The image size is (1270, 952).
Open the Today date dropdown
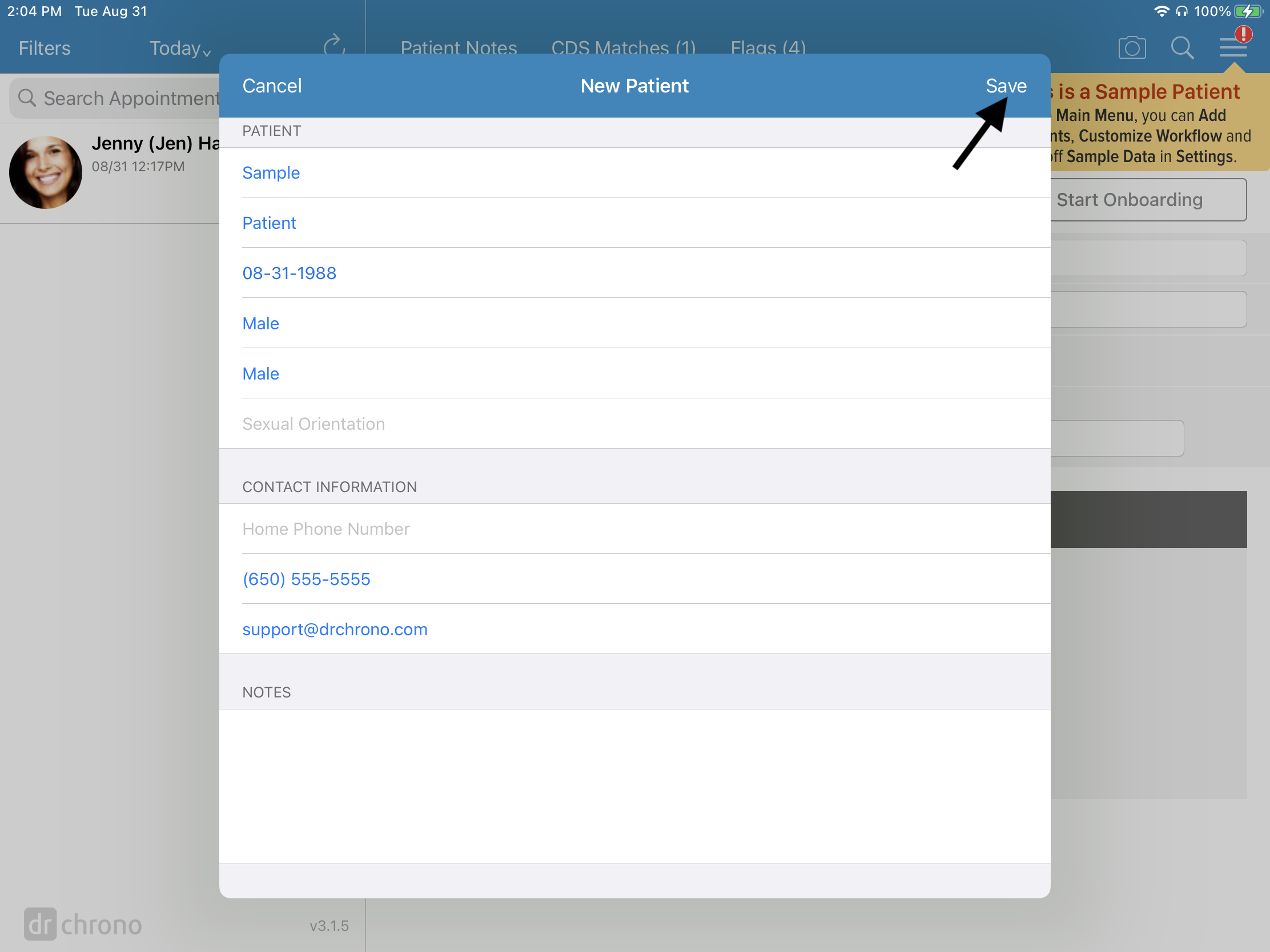tap(180, 48)
